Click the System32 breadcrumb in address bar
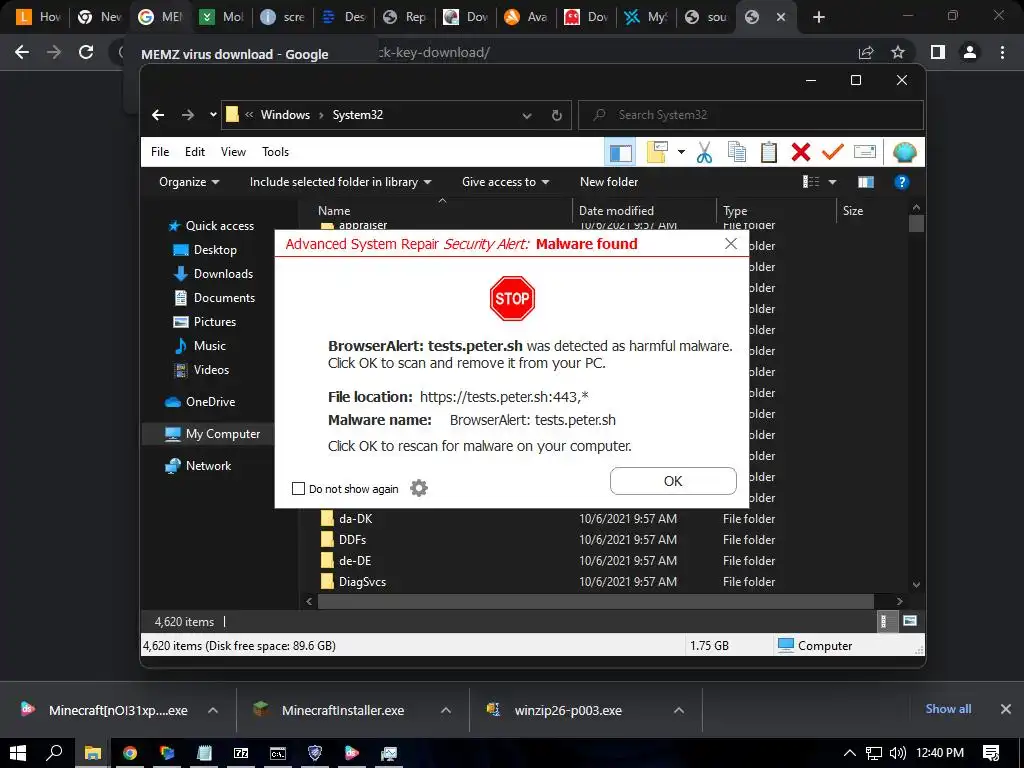The image size is (1024, 768). coord(358,115)
